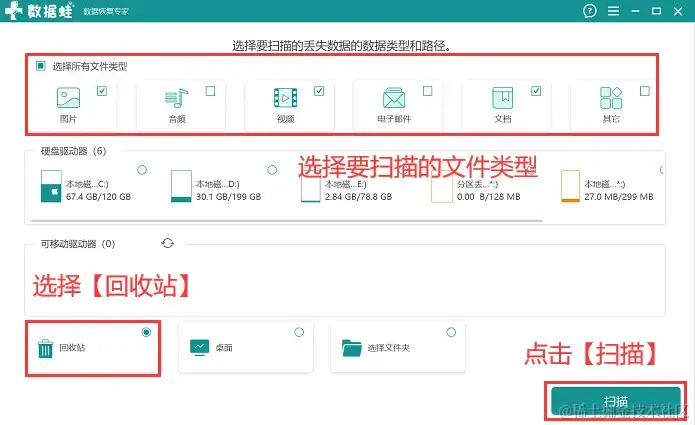Screen dimensions: 695x425
Task: Open the hamburger menu in title bar
Action: coord(613,11)
